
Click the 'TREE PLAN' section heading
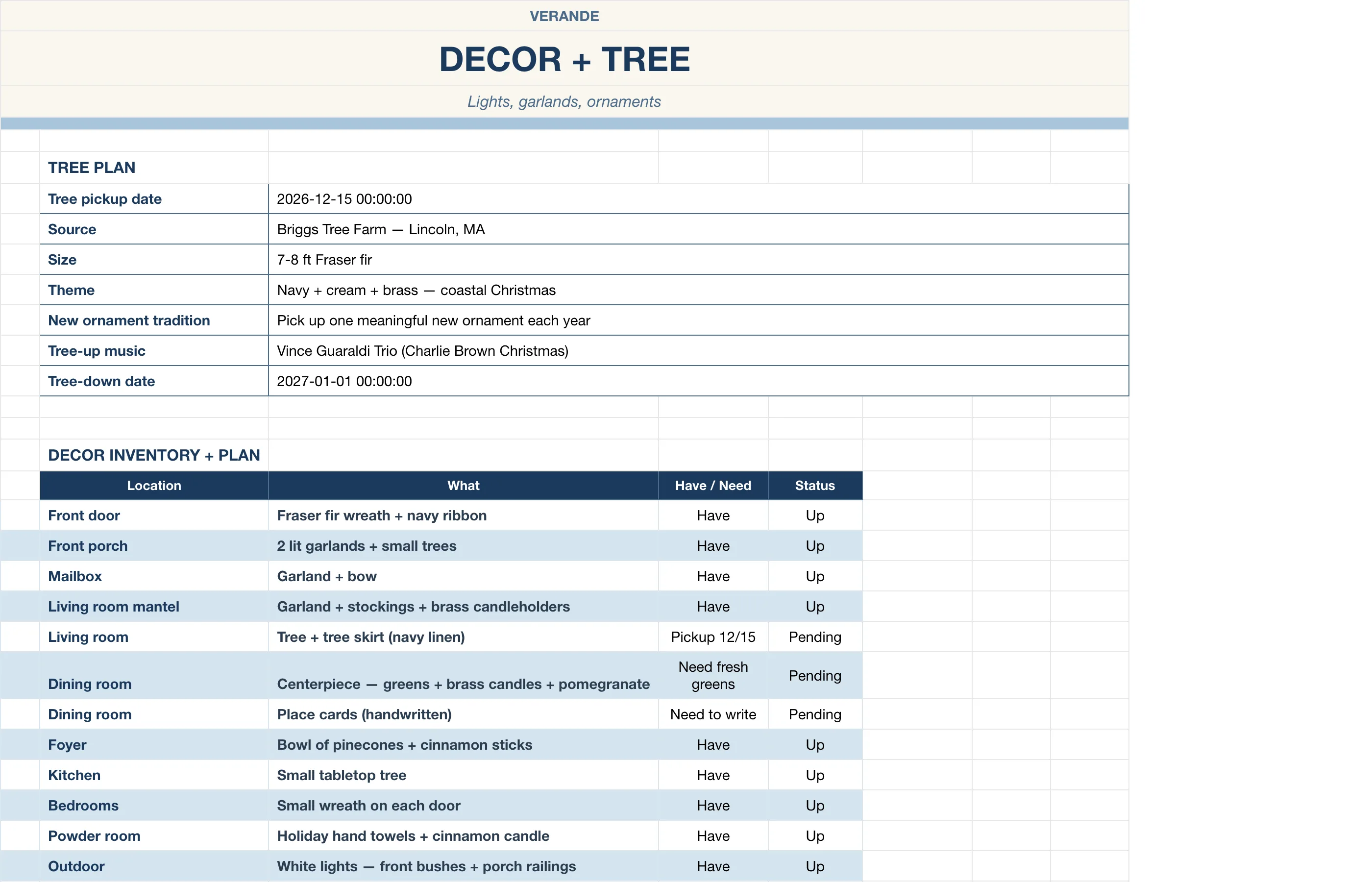(92, 167)
